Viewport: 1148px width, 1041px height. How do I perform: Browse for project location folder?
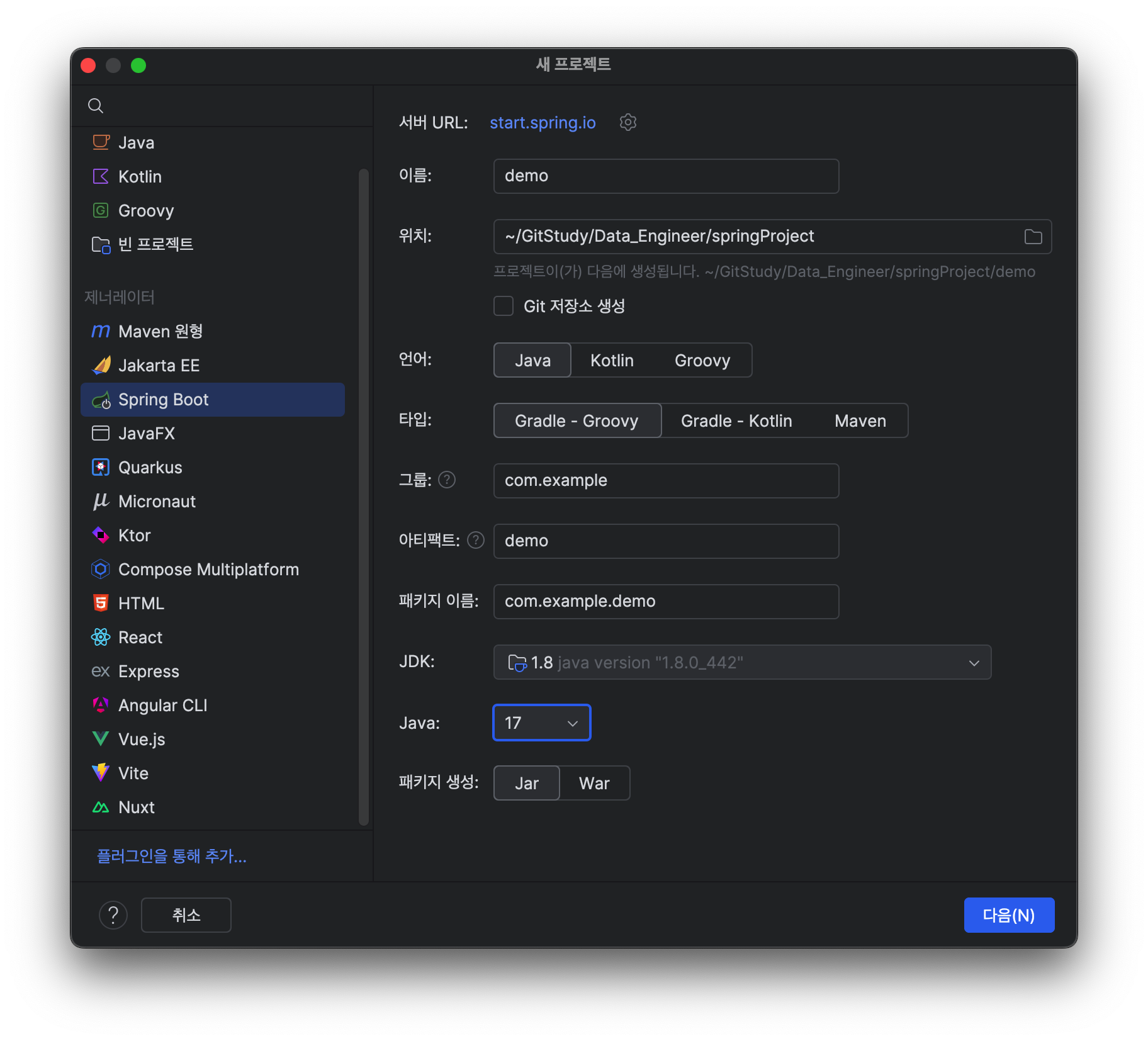coord(1033,237)
